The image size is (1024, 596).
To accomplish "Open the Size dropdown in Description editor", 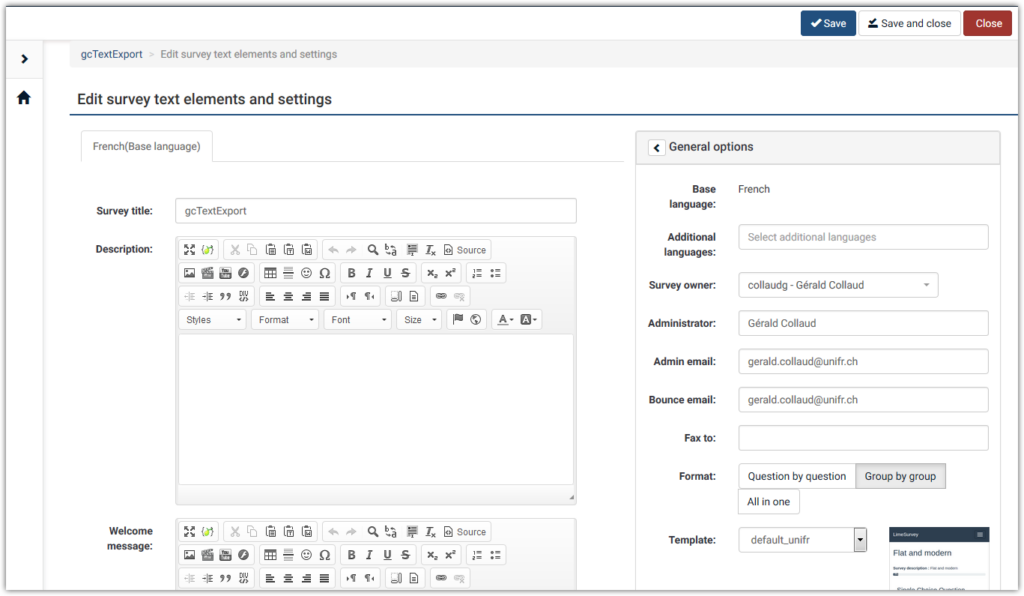I will [x=419, y=320].
